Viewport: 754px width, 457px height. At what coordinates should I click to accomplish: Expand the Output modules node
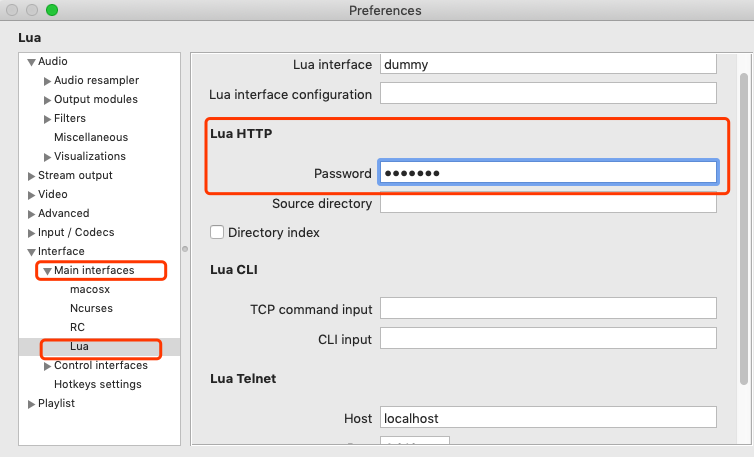click(46, 100)
